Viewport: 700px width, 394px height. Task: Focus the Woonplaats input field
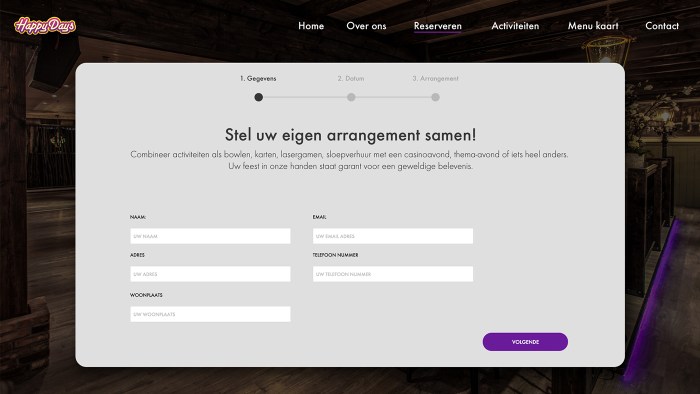tap(210, 314)
